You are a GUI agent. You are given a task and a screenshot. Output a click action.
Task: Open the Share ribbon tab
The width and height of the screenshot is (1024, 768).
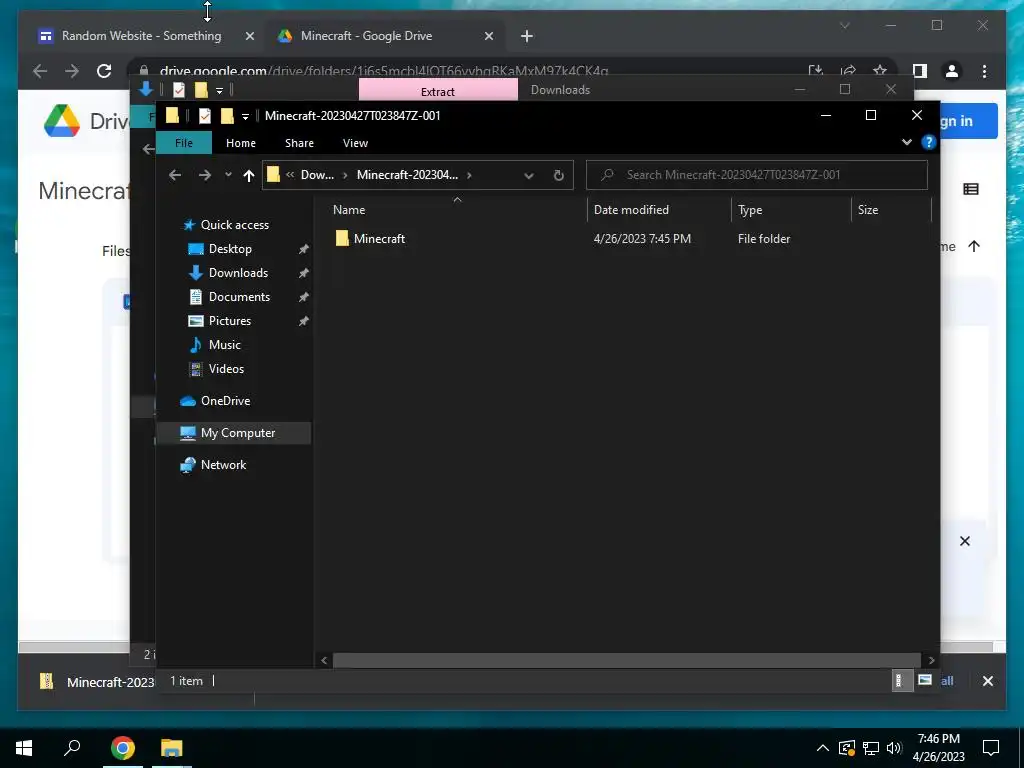pyautogui.click(x=299, y=142)
